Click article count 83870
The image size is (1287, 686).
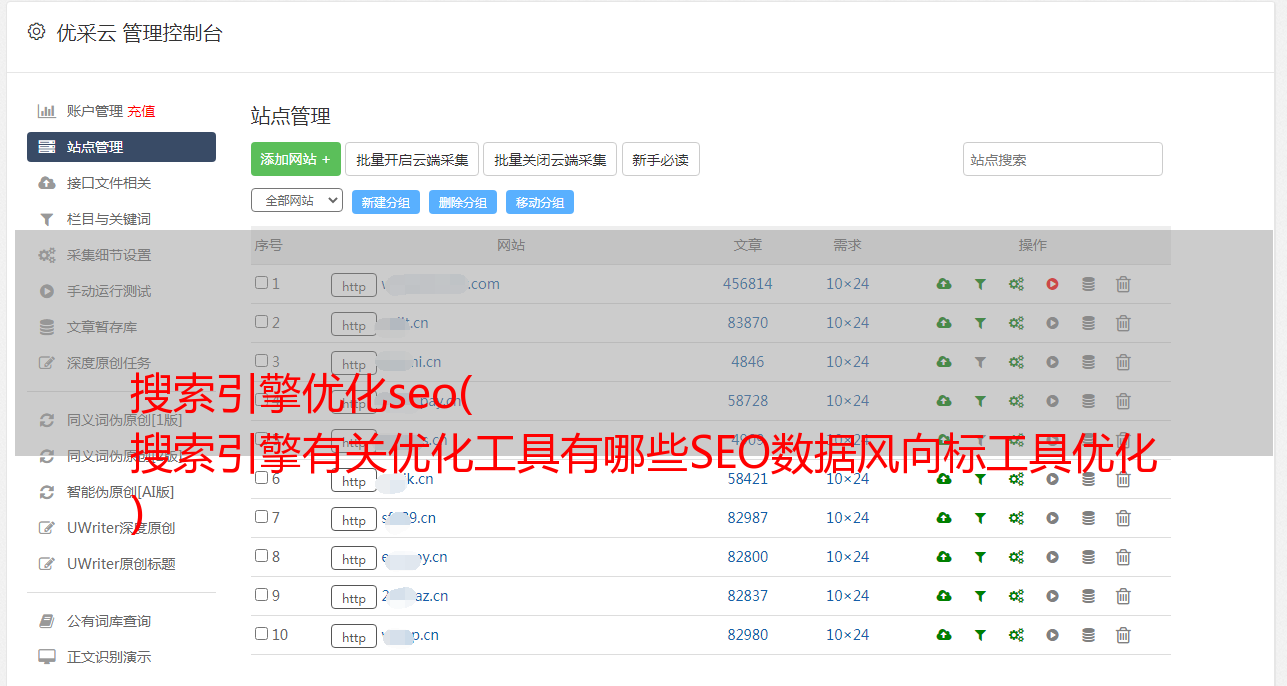(x=748, y=323)
